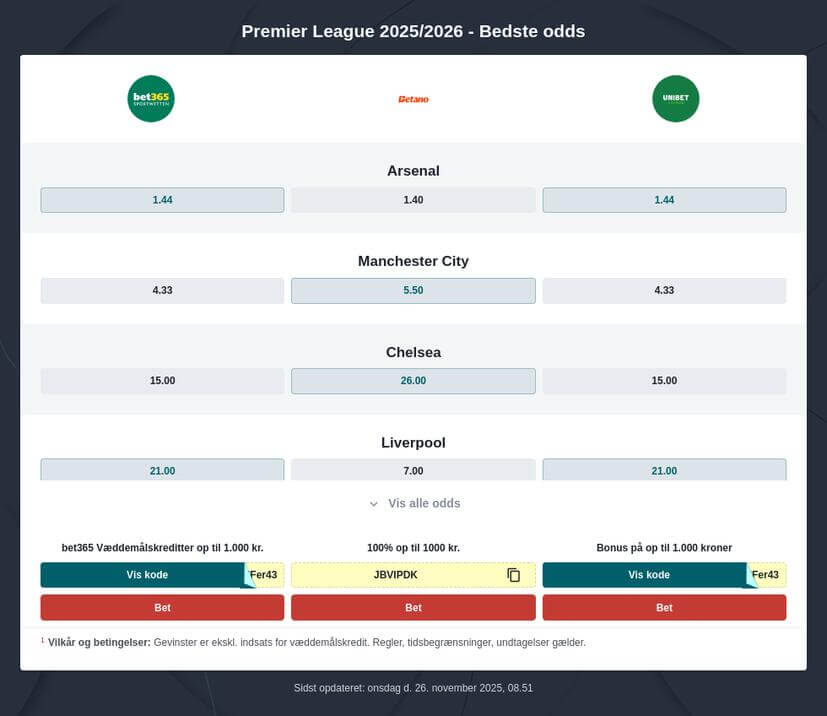The height and width of the screenshot is (716, 827).
Task: Select Arsenal's 1.44 odds at bet365
Action: pyautogui.click(x=162, y=199)
